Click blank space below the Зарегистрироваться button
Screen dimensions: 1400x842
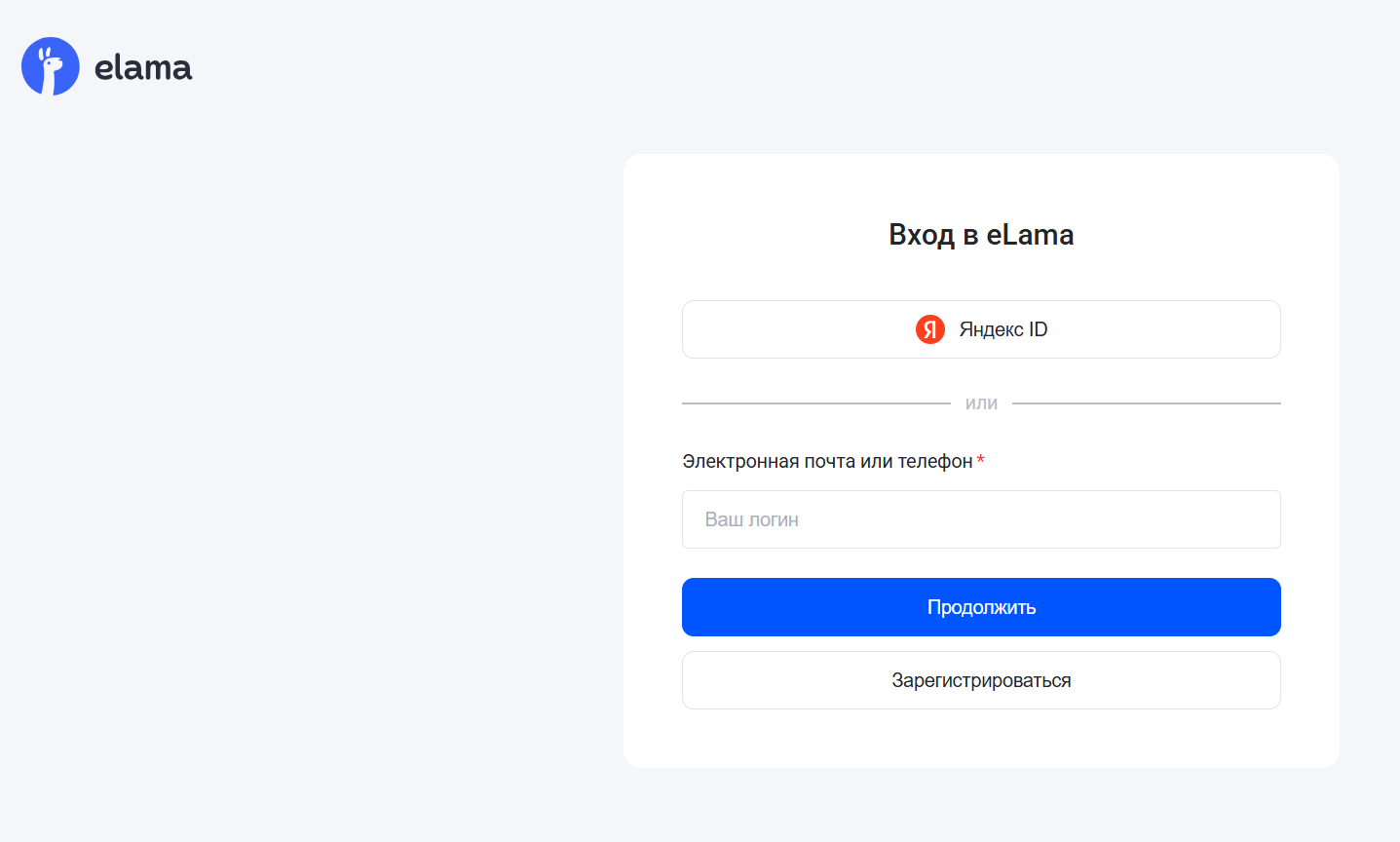pyautogui.click(x=981, y=739)
